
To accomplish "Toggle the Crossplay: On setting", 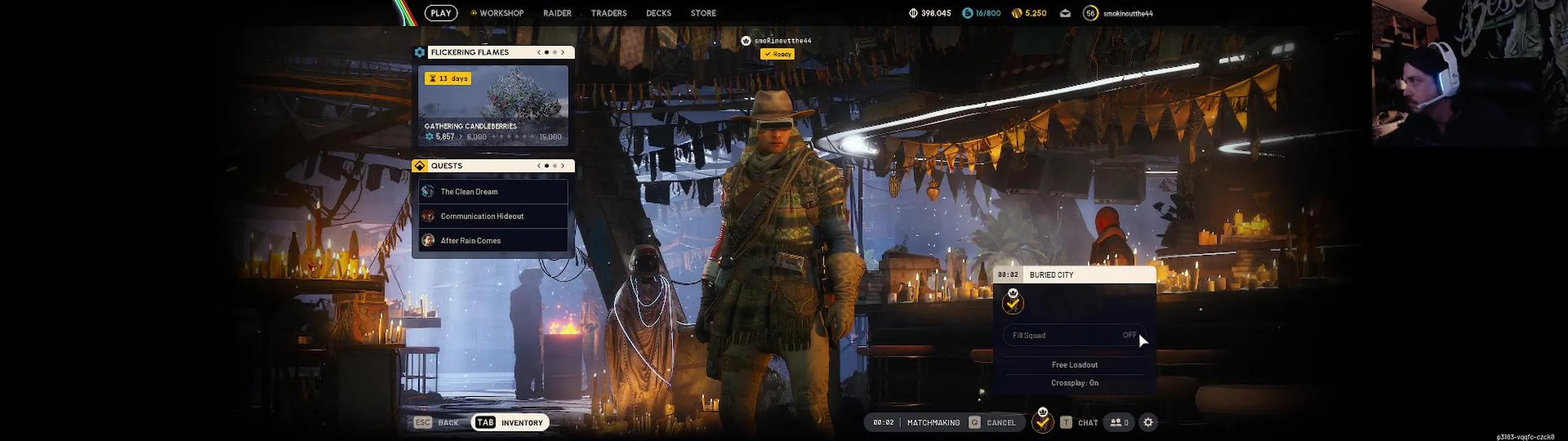I will [1074, 383].
